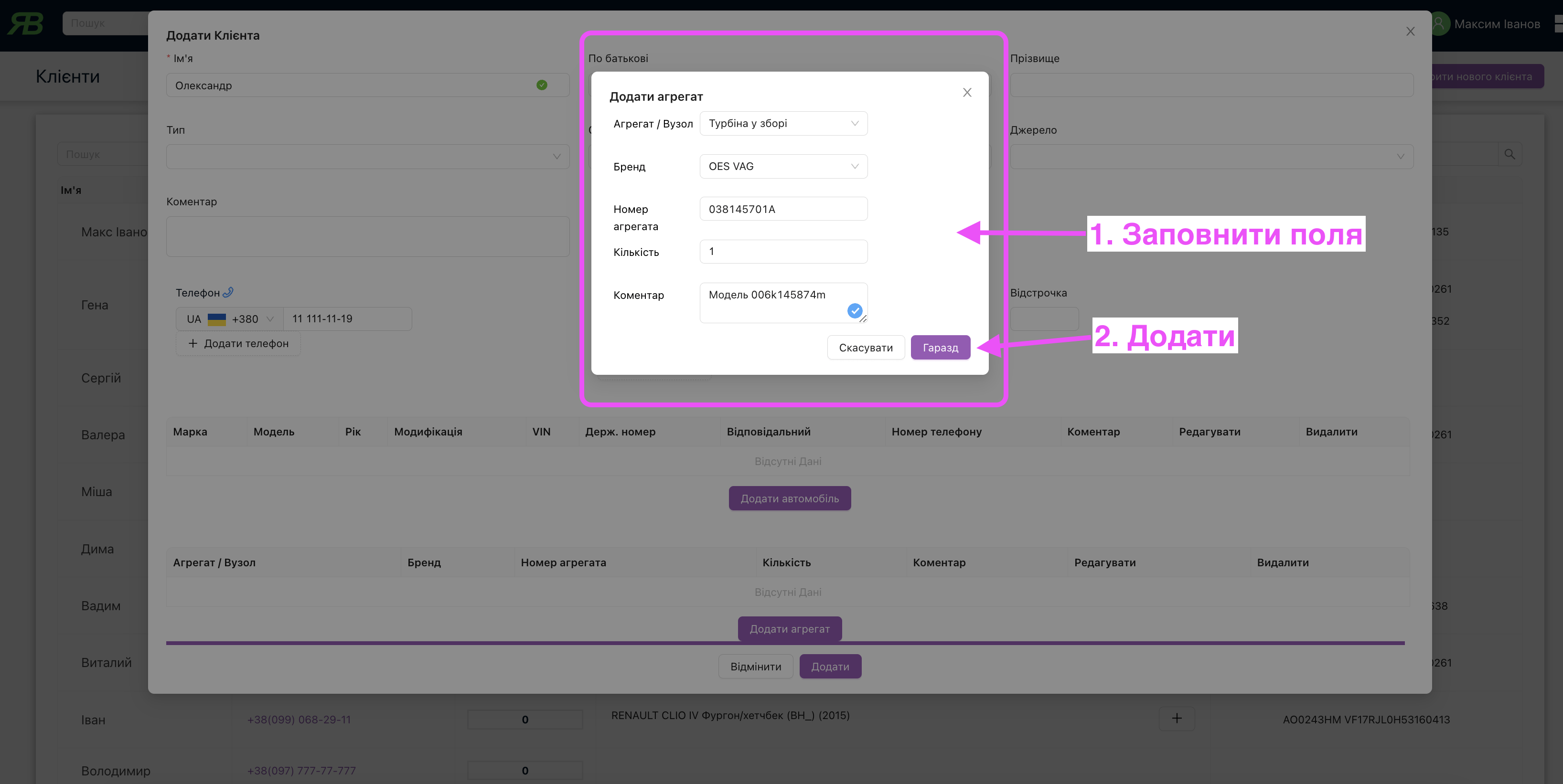This screenshot has height=784, width=1563.
Task: Click the Ukrainian flag in phone code selector
Action: tap(216, 319)
